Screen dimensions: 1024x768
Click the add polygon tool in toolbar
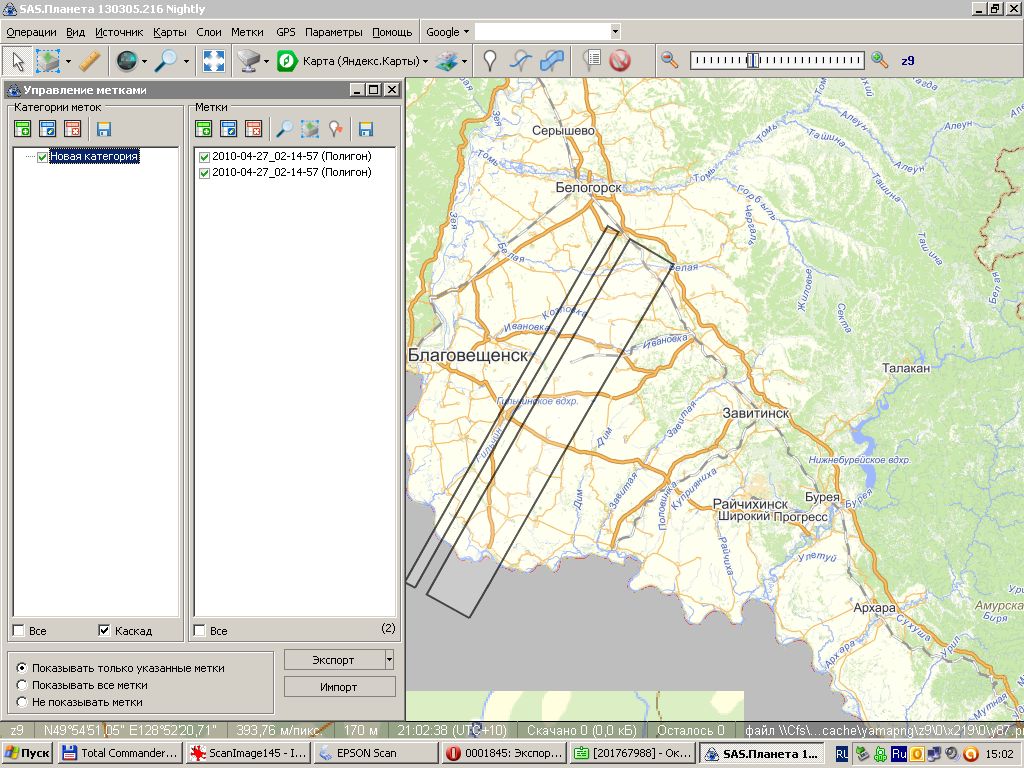coord(551,61)
